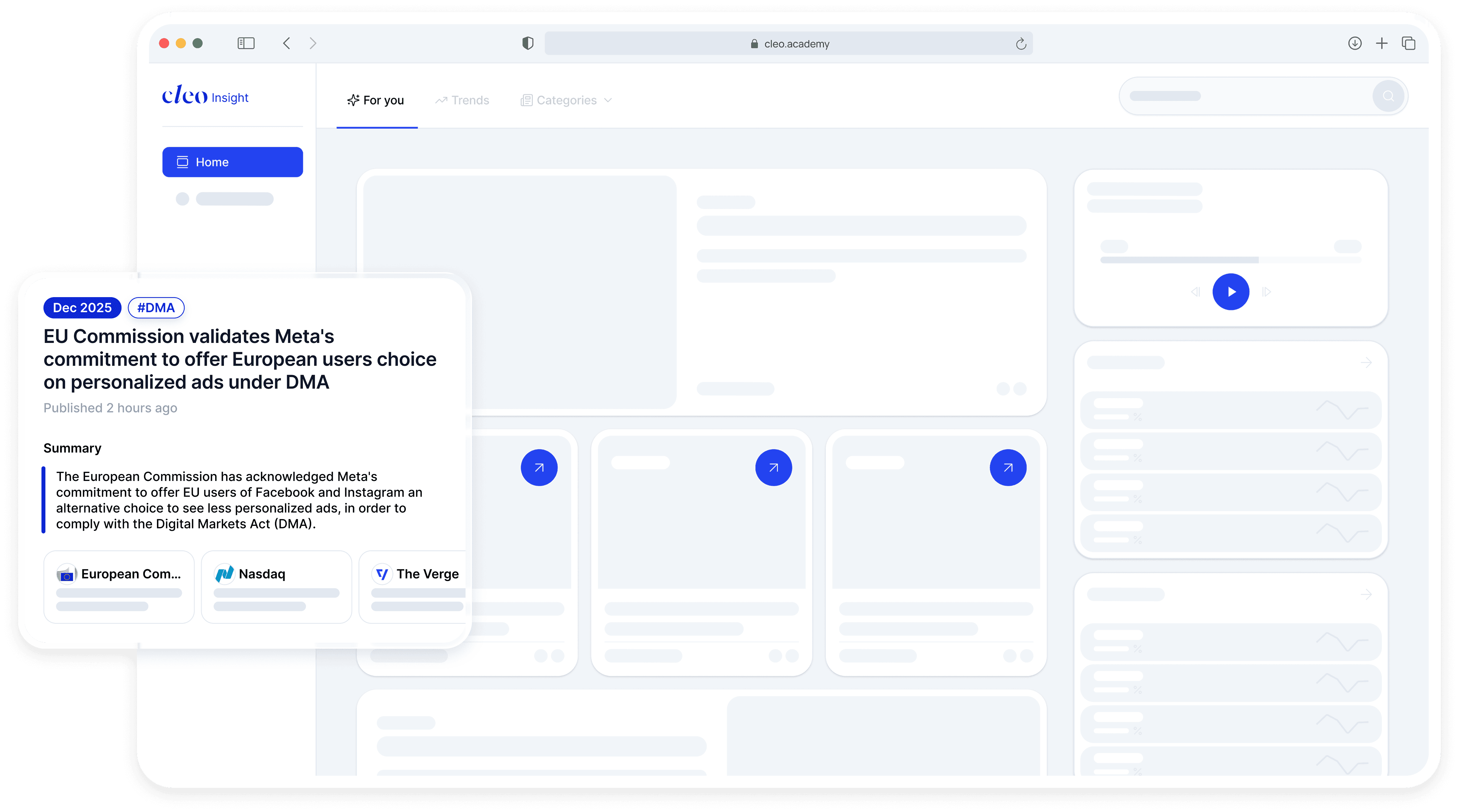Select the For you tab
The width and height of the screenshot is (1459, 812).
click(x=376, y=100)
